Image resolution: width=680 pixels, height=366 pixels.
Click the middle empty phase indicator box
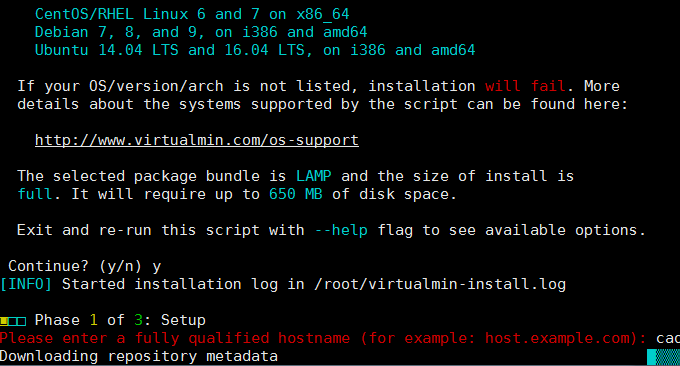point(13,321)
